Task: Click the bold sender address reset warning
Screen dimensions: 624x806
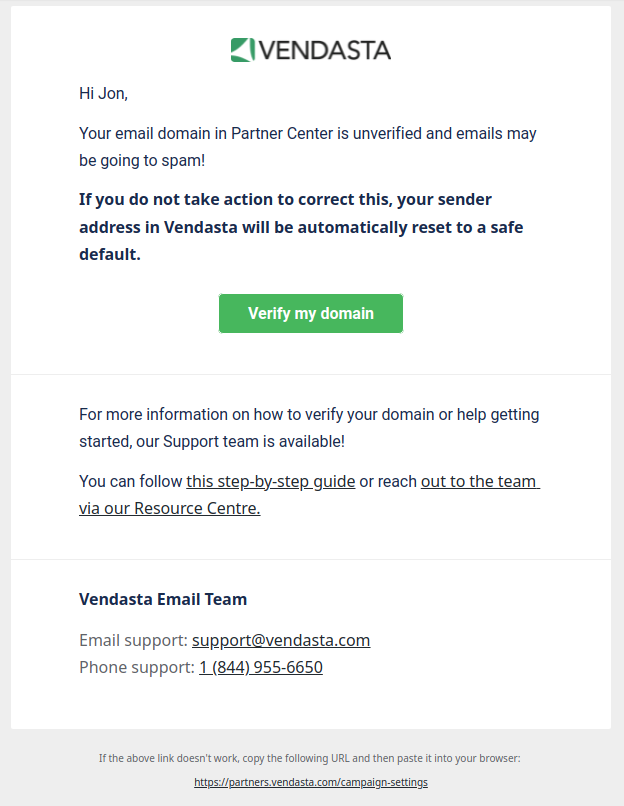Action: click(301, 227)
